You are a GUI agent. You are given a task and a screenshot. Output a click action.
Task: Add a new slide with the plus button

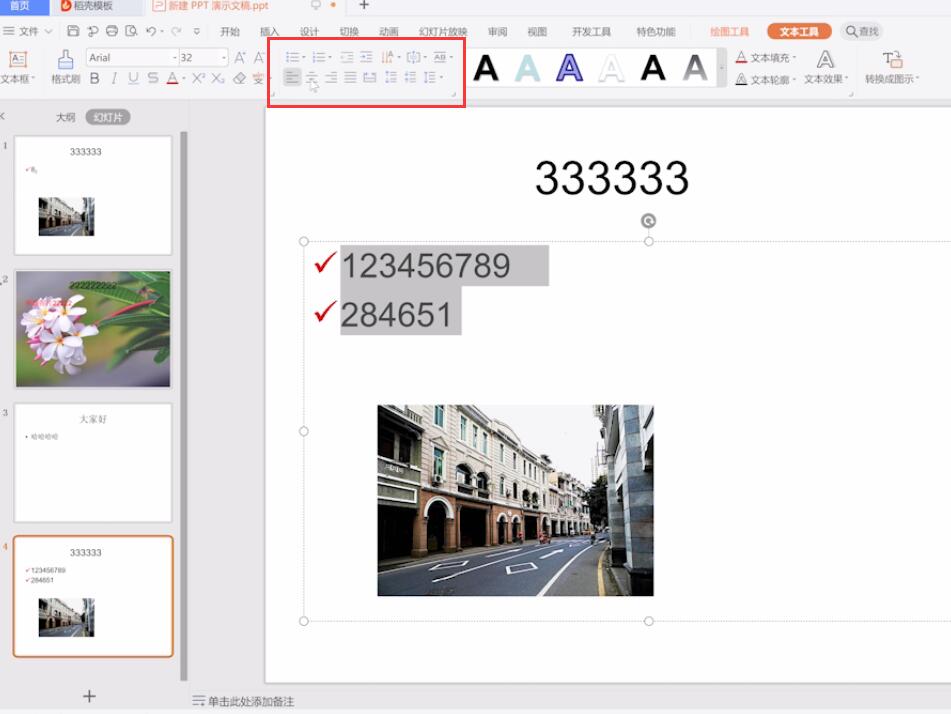[x=89, y=696]
